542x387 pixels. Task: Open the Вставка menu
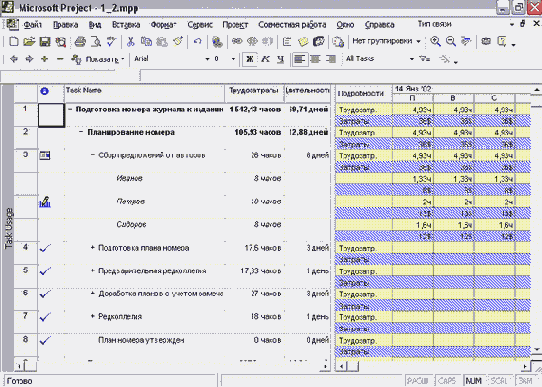point(126,25)
